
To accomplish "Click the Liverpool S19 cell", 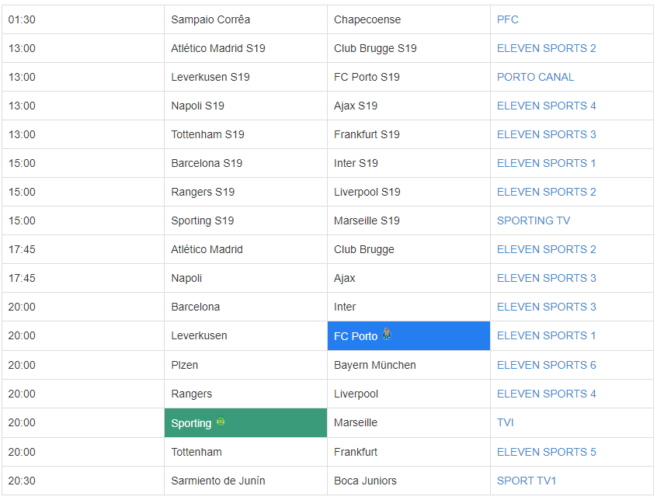I will [409, 192].
